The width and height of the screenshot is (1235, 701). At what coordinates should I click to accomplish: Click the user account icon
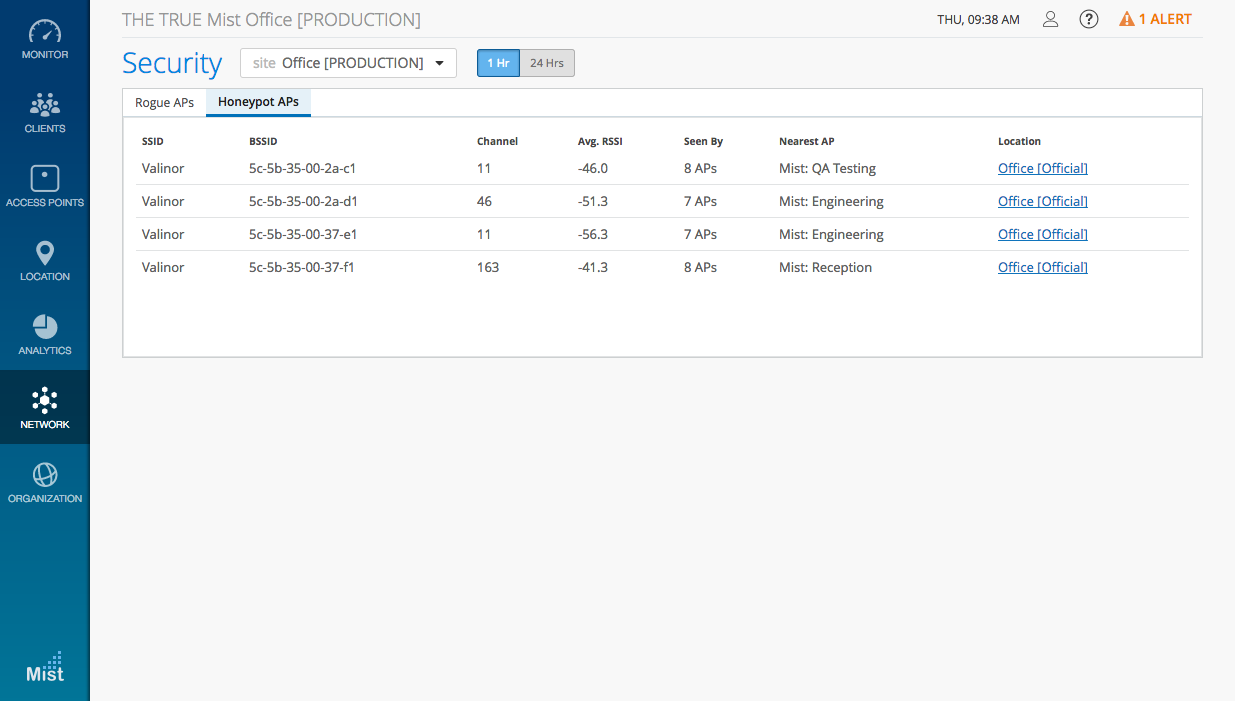1050,19
